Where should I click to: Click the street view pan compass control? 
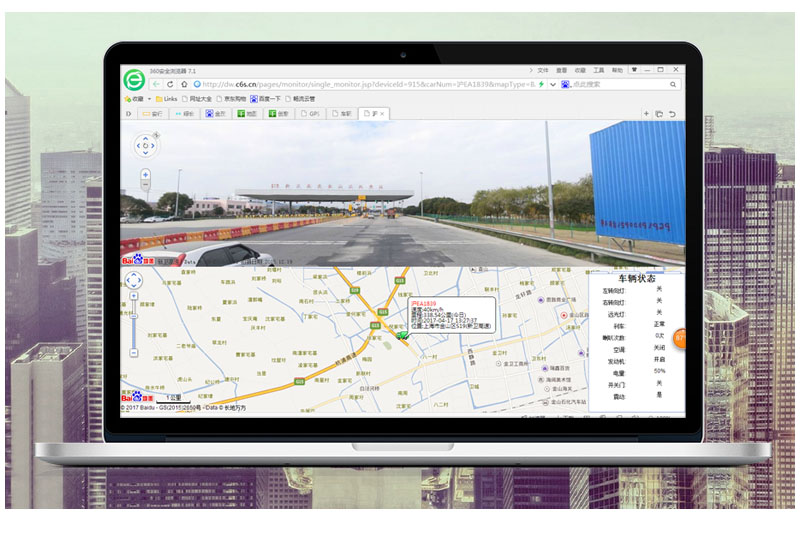(x=145, y=146)
